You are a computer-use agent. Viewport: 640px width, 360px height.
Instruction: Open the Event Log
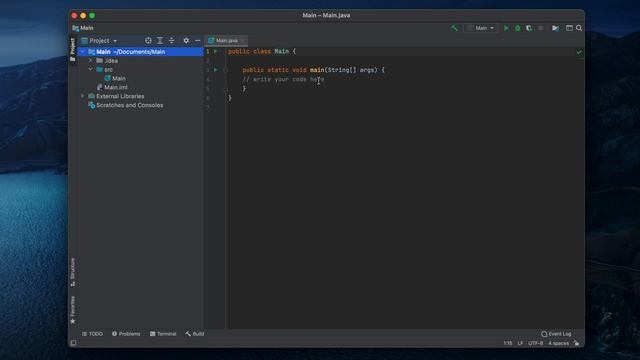pos(556,334)
